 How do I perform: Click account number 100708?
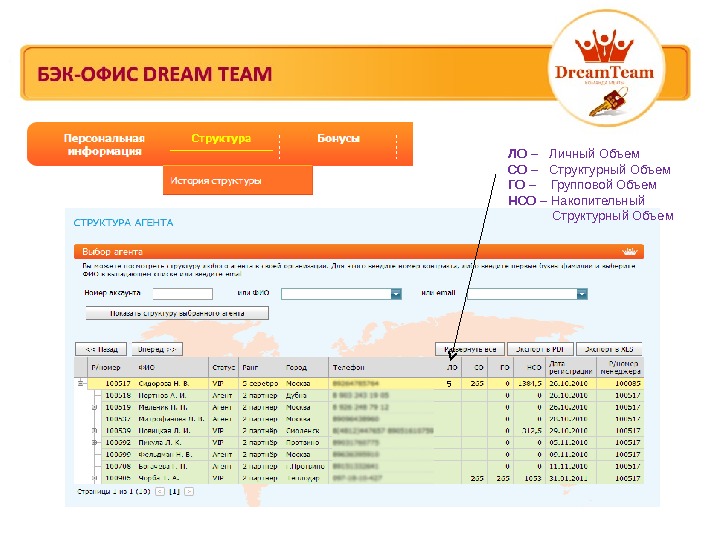point(118,467)
